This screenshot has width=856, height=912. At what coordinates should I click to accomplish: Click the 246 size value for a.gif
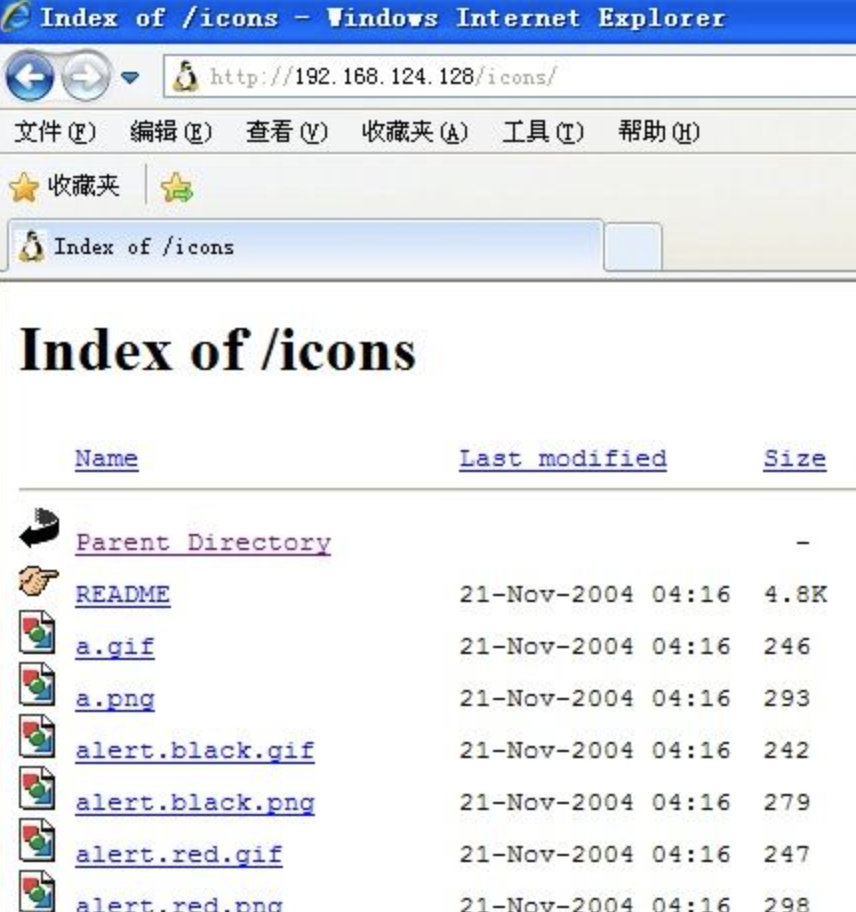787,647
